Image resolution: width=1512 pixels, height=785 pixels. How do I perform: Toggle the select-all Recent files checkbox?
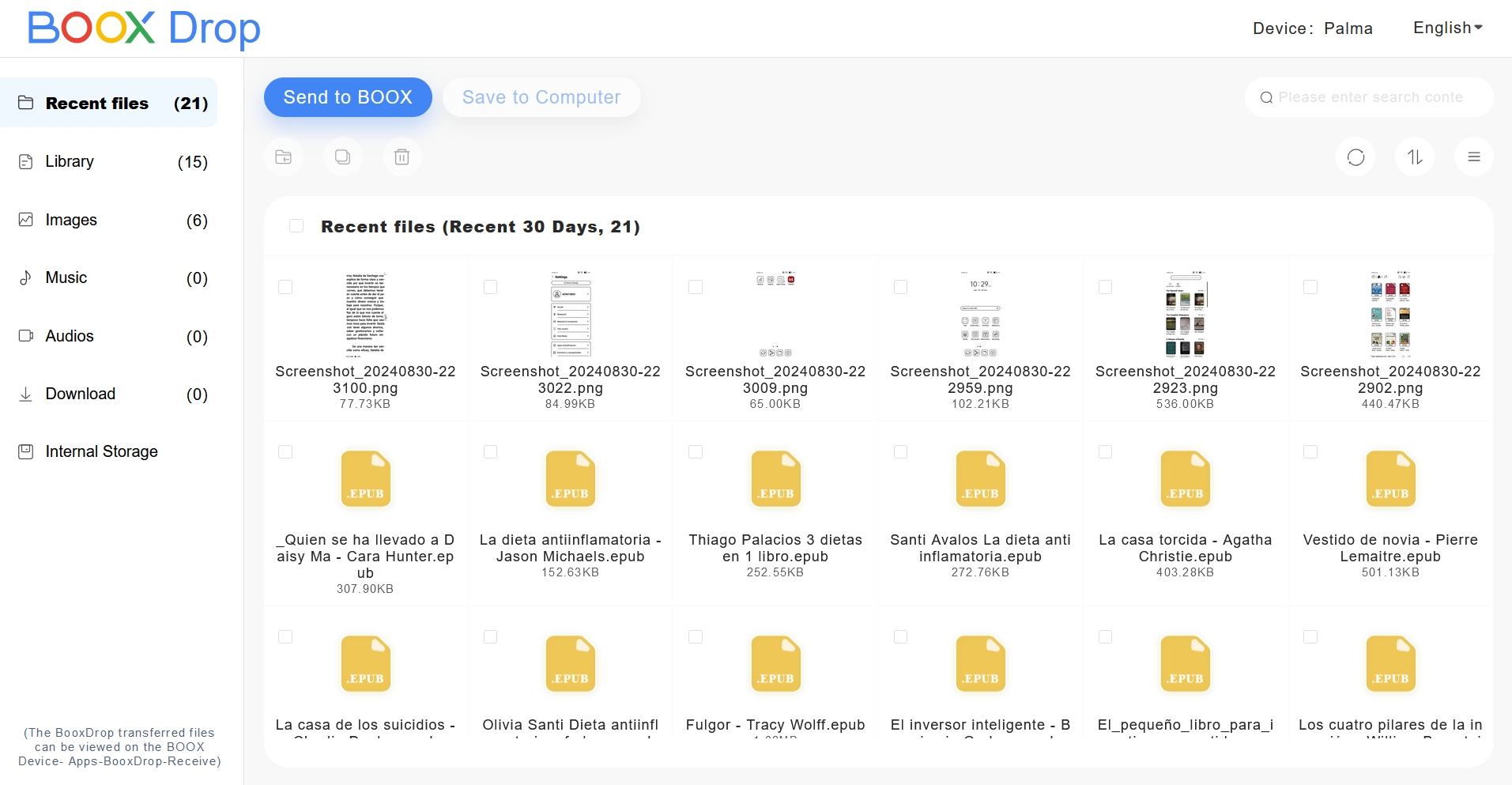(x=296, y=226)
